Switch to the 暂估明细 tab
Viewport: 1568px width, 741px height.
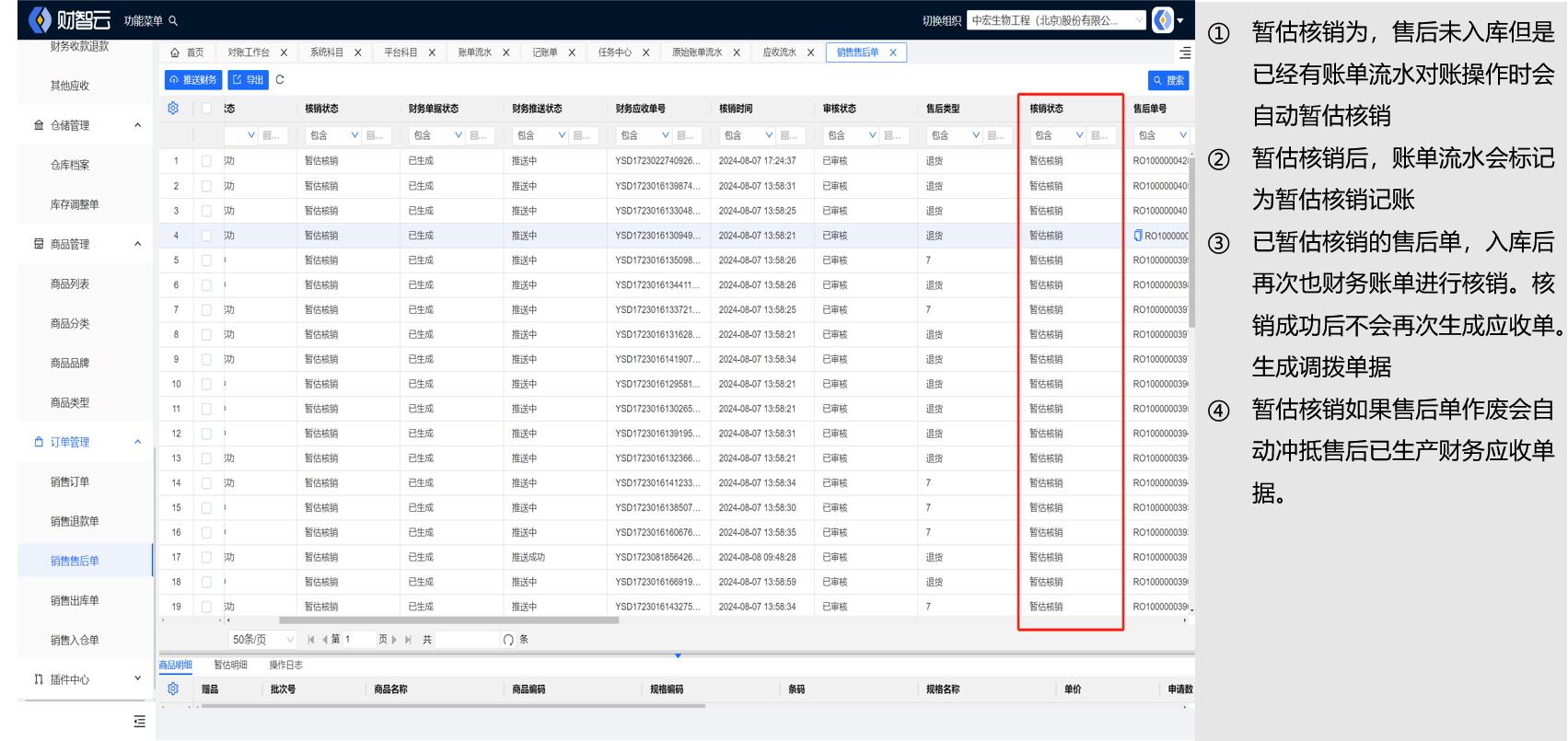coord(230,665)
